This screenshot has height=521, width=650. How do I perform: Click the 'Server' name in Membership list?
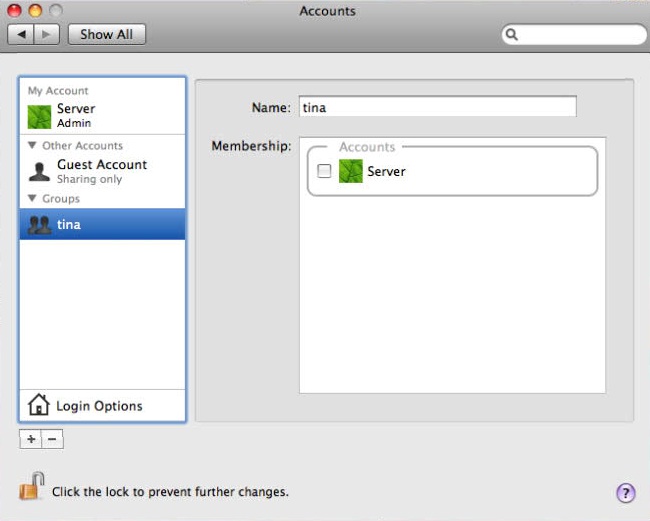(386, 171)
